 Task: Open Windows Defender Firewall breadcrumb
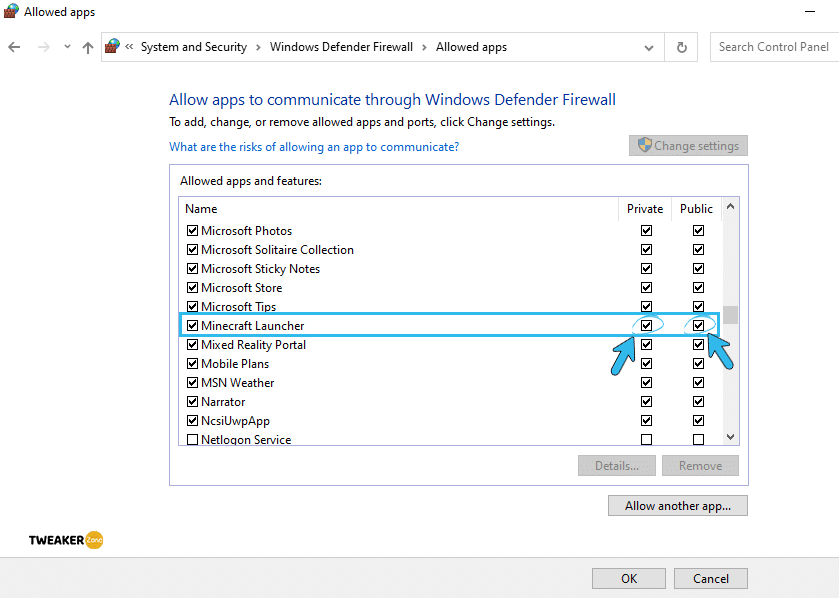(x=341, y=47)
